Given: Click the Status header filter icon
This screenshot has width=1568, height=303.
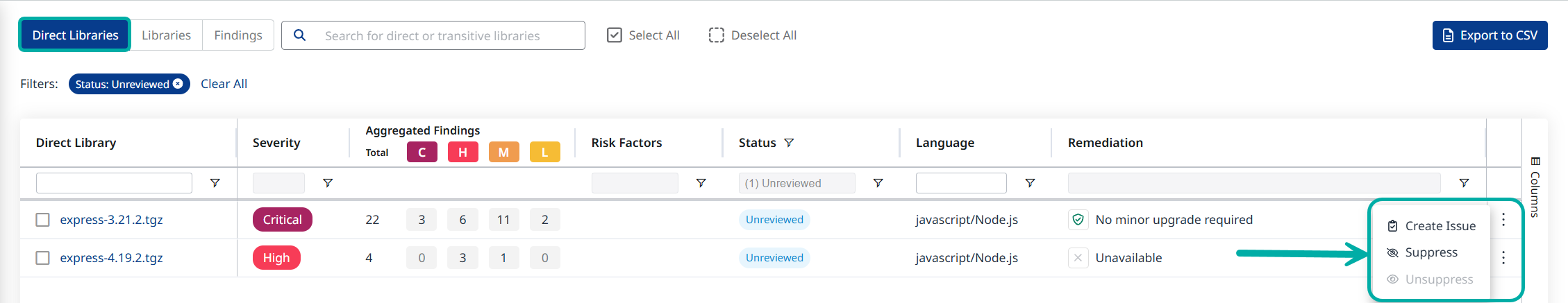Looking at the screenshot, I should 789,143.
